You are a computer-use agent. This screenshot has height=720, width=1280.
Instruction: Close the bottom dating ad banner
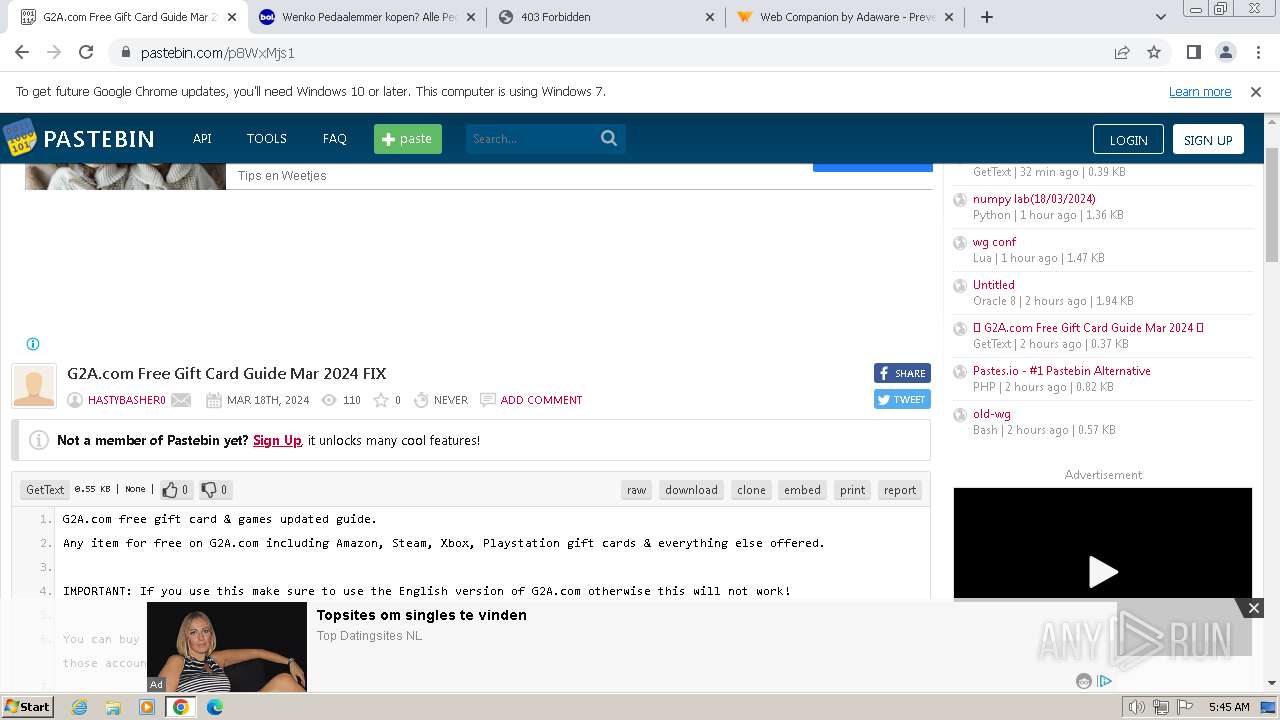click(1253, 608)
